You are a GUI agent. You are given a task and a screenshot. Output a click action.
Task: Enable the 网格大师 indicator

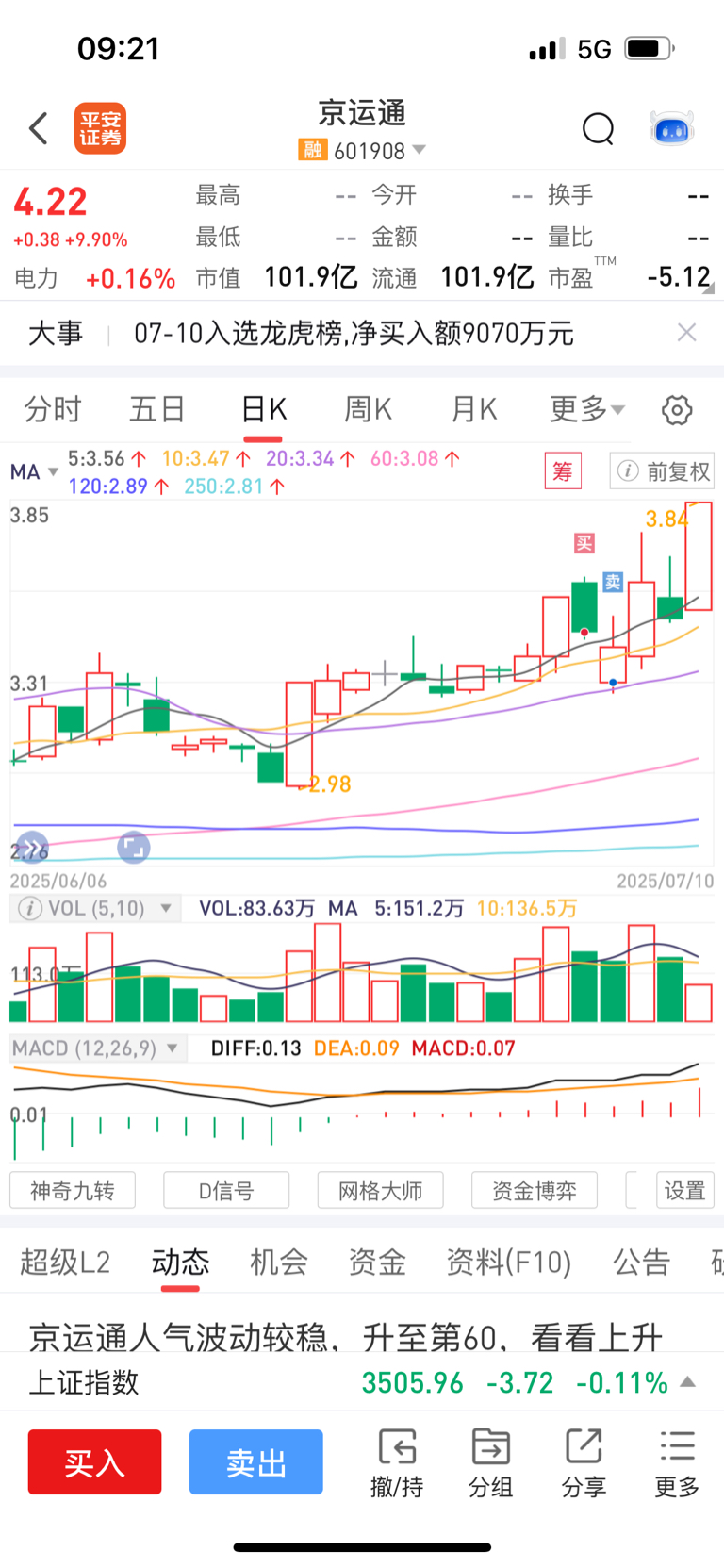point(380,1191)
